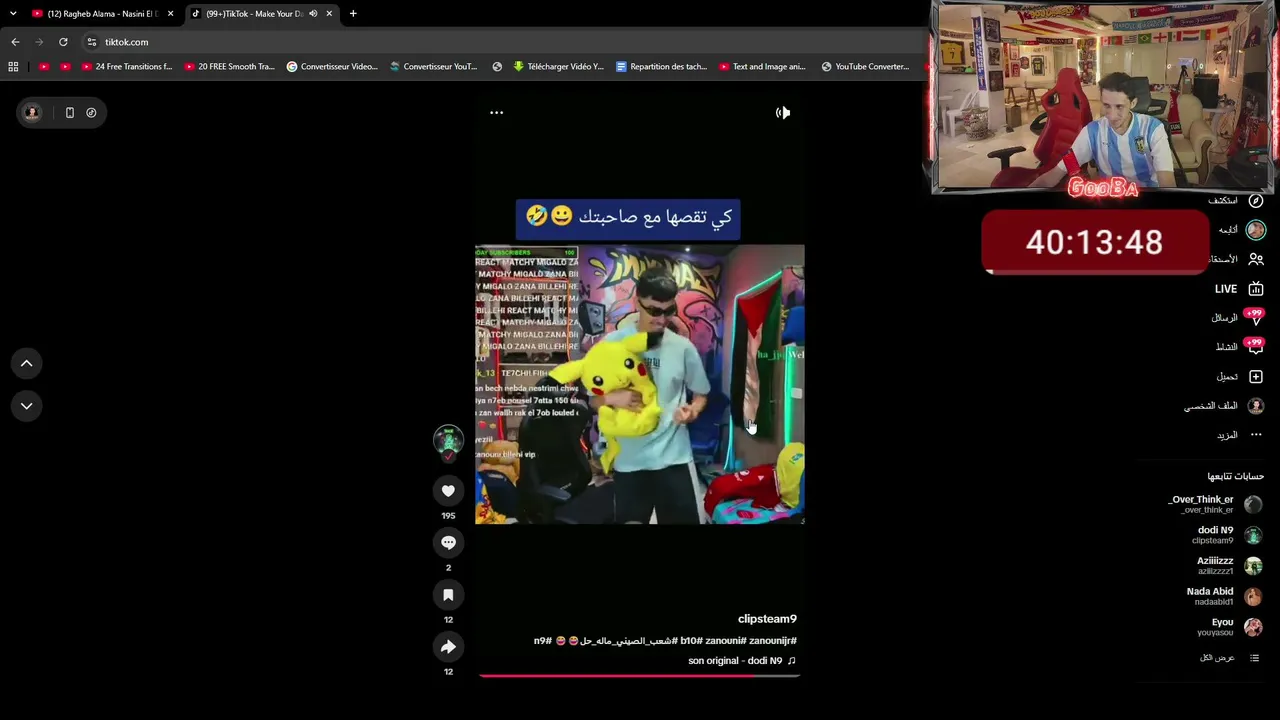Open the Aziiiizzz followed account

coord(1229,566)
